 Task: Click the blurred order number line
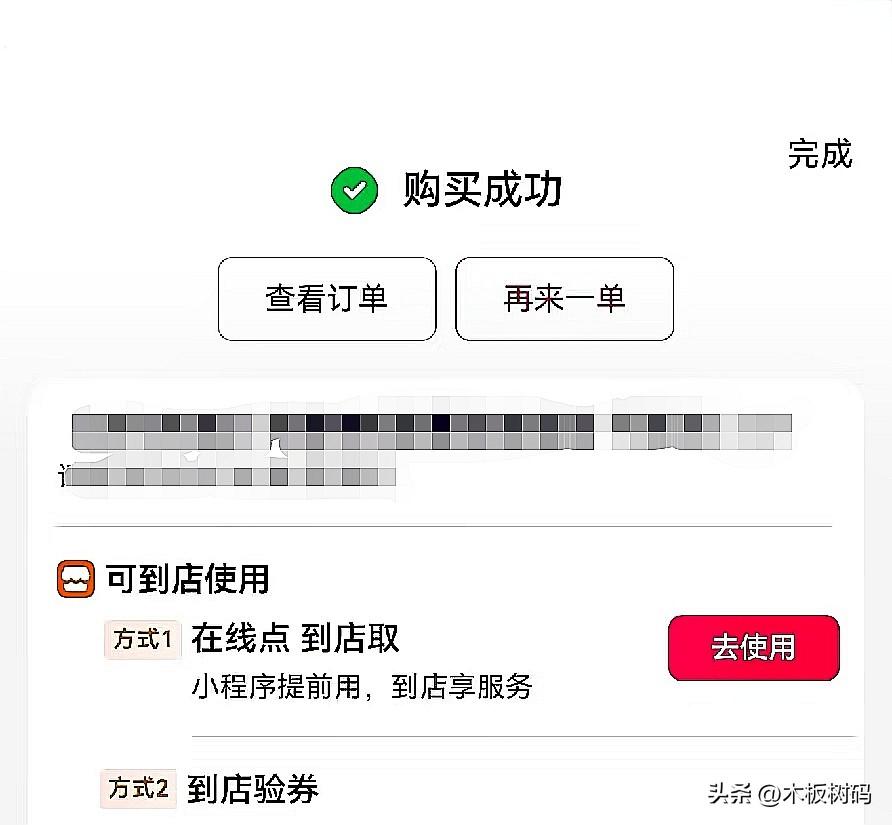point(228,476)
